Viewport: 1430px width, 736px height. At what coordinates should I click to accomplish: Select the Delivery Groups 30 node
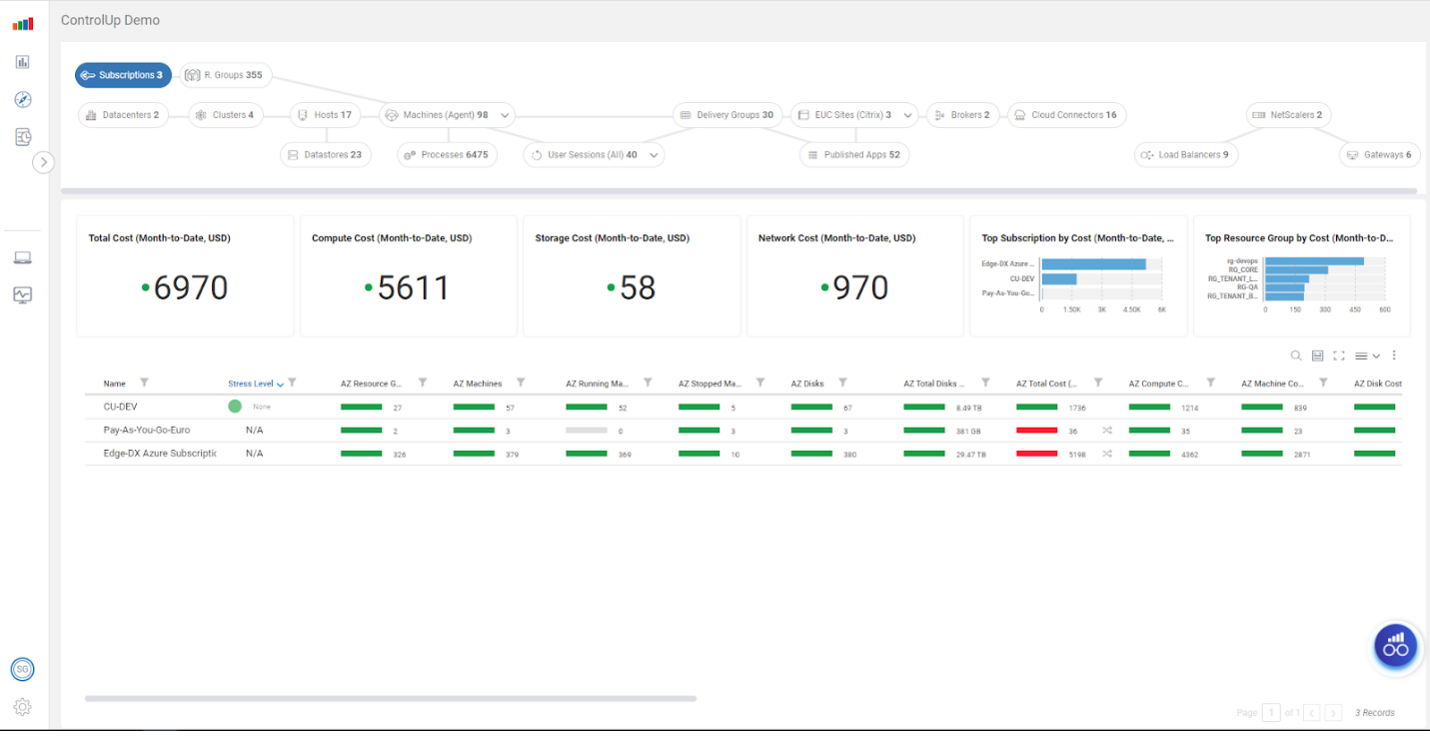coord(728,115)
